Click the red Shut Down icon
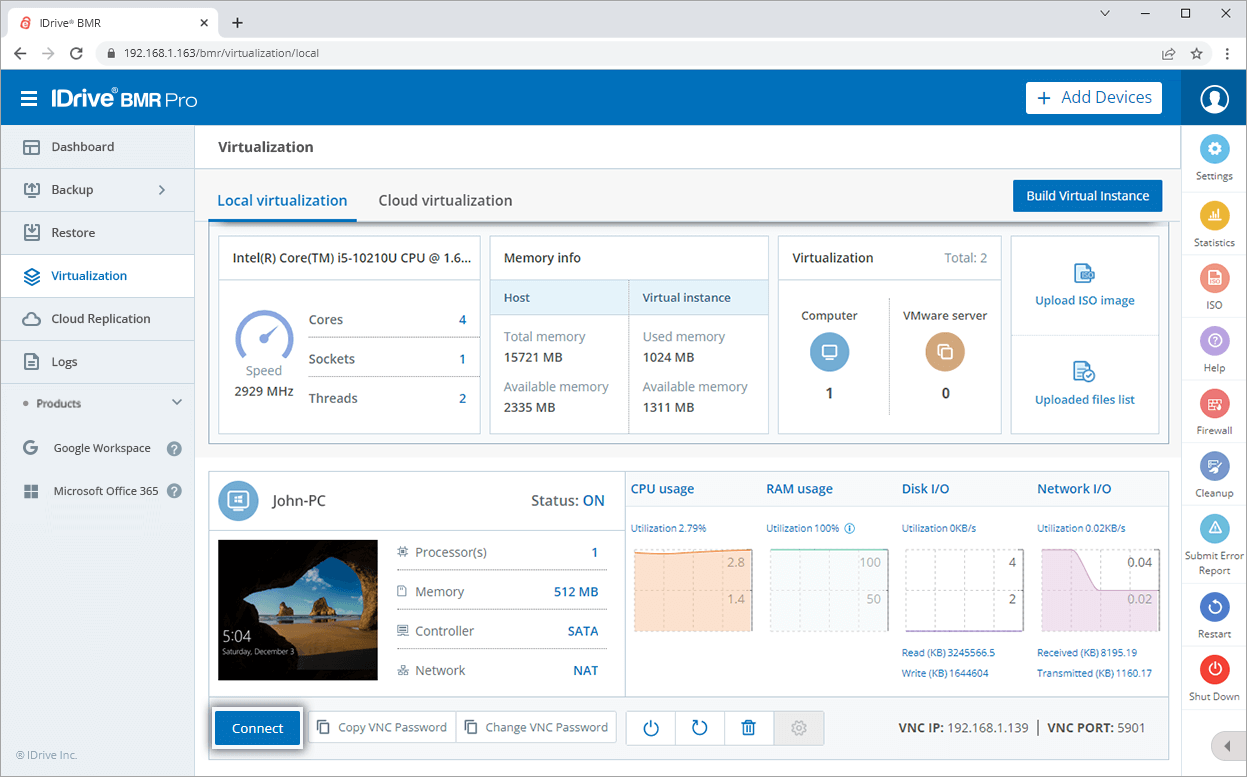The width and height of the screenshot is (1247, 777). 1214,669
